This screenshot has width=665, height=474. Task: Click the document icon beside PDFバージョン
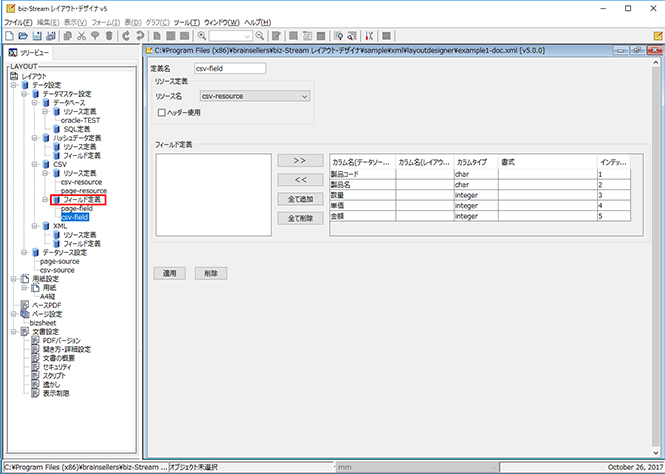click(x=36, y=340)
